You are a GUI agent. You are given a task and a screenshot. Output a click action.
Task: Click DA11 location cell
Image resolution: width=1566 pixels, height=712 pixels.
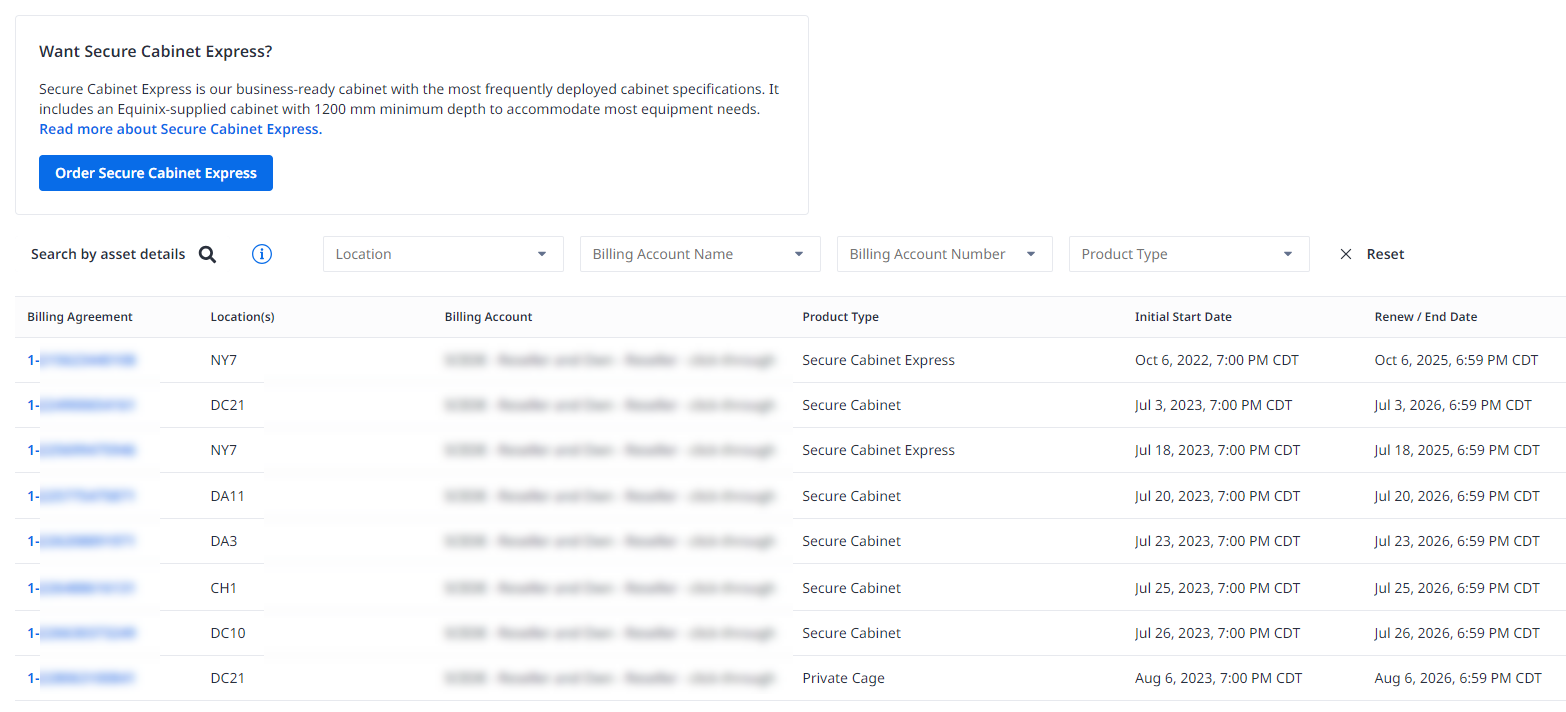point(228,496)
